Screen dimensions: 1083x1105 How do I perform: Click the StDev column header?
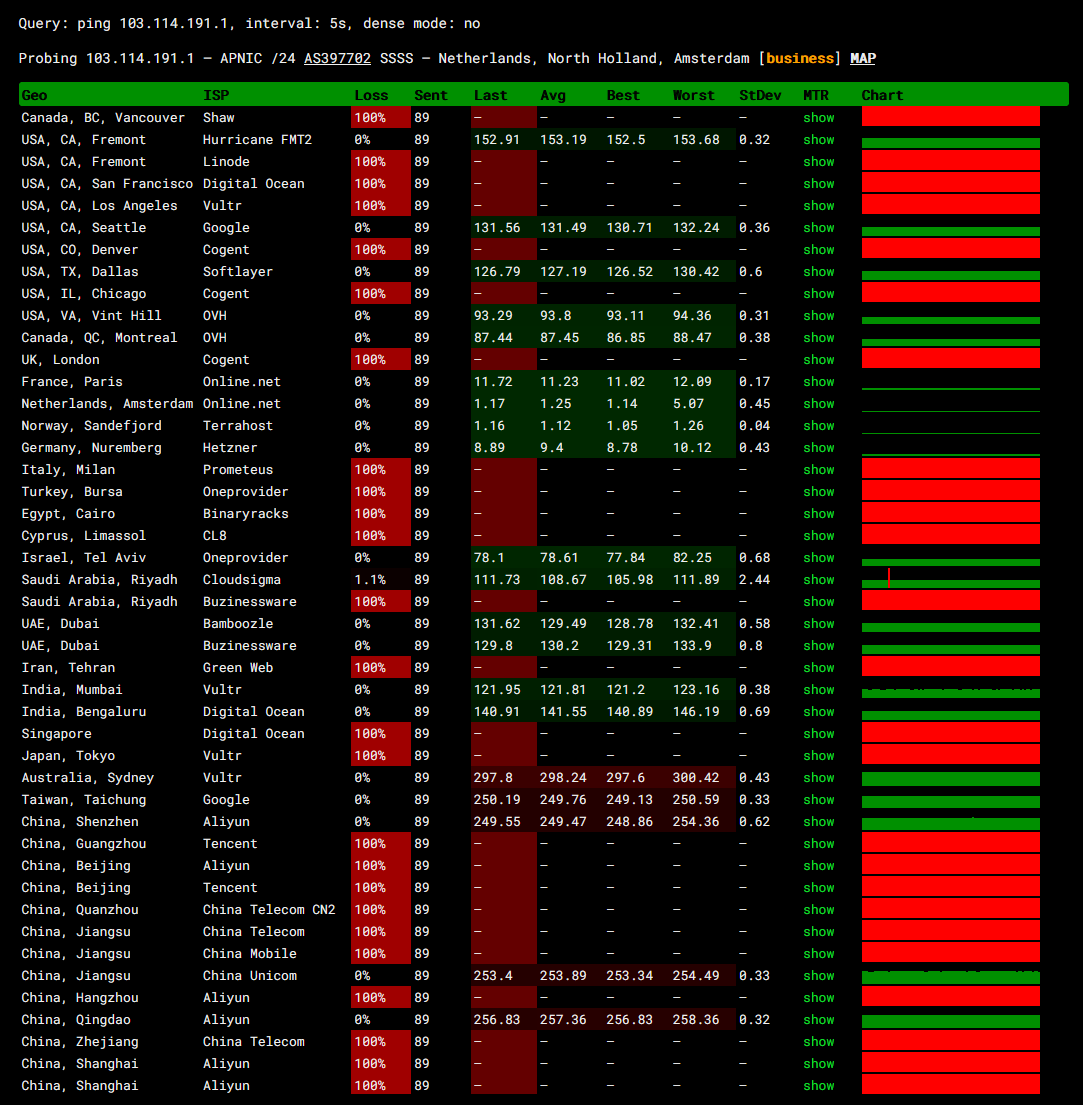(x=760, y=95)
